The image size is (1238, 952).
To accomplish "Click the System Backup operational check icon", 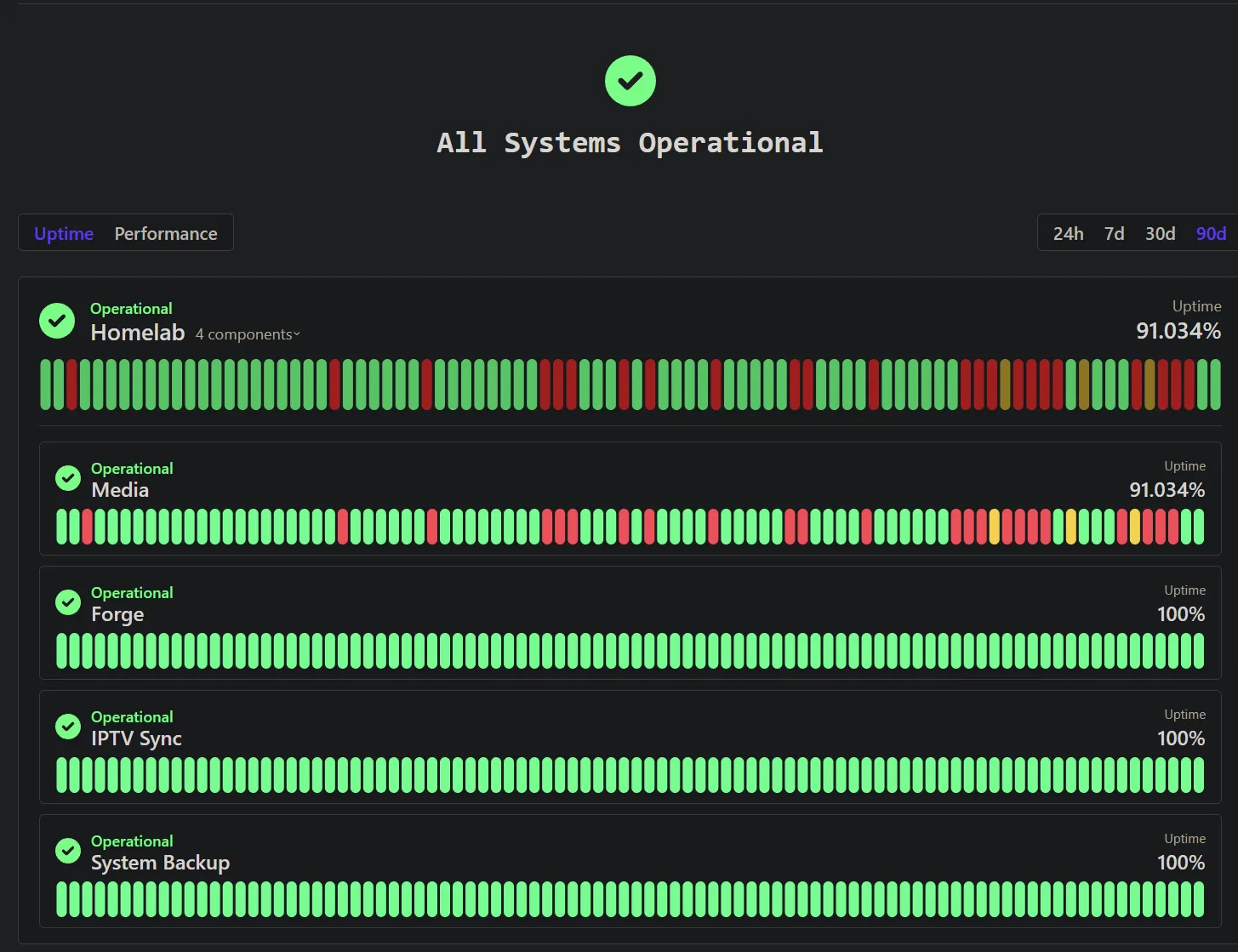I will coord(68,851).
